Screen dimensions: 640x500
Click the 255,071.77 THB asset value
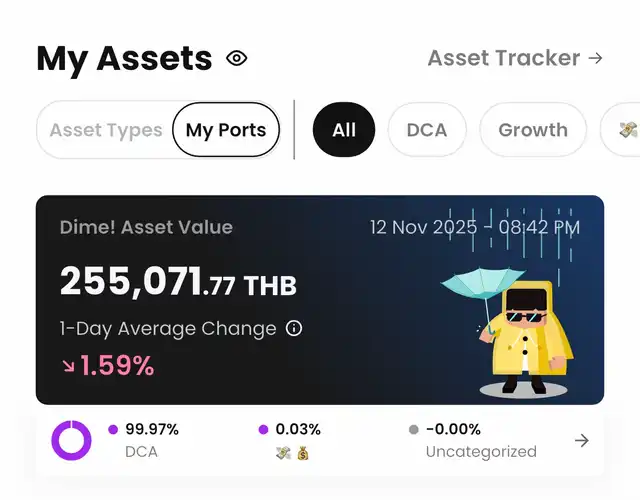coord(178,282)
